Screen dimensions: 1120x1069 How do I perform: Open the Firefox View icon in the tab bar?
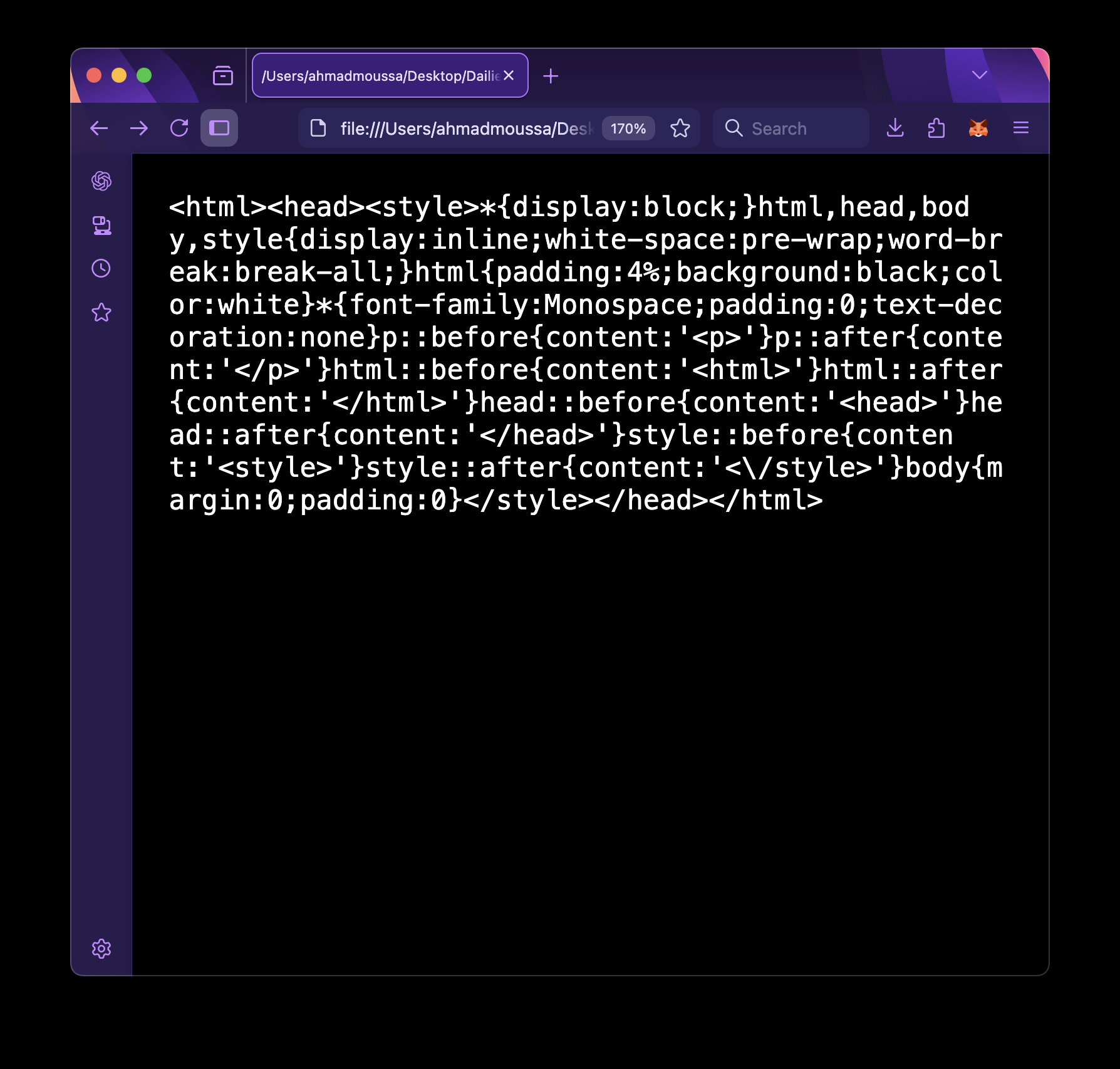pyautogui.click(x=222, y=76)
